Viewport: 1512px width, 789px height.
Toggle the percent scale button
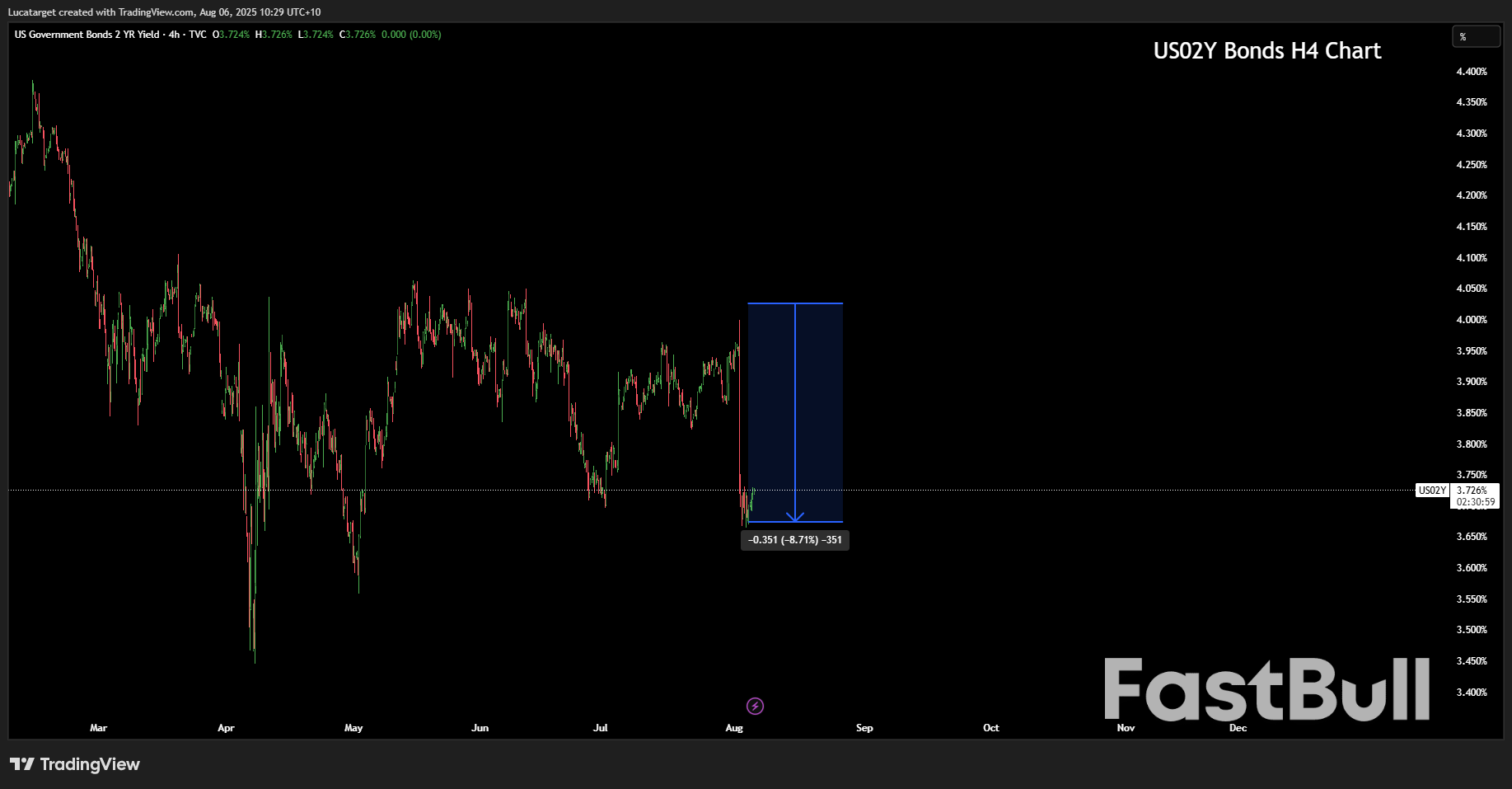(1474, 36)
